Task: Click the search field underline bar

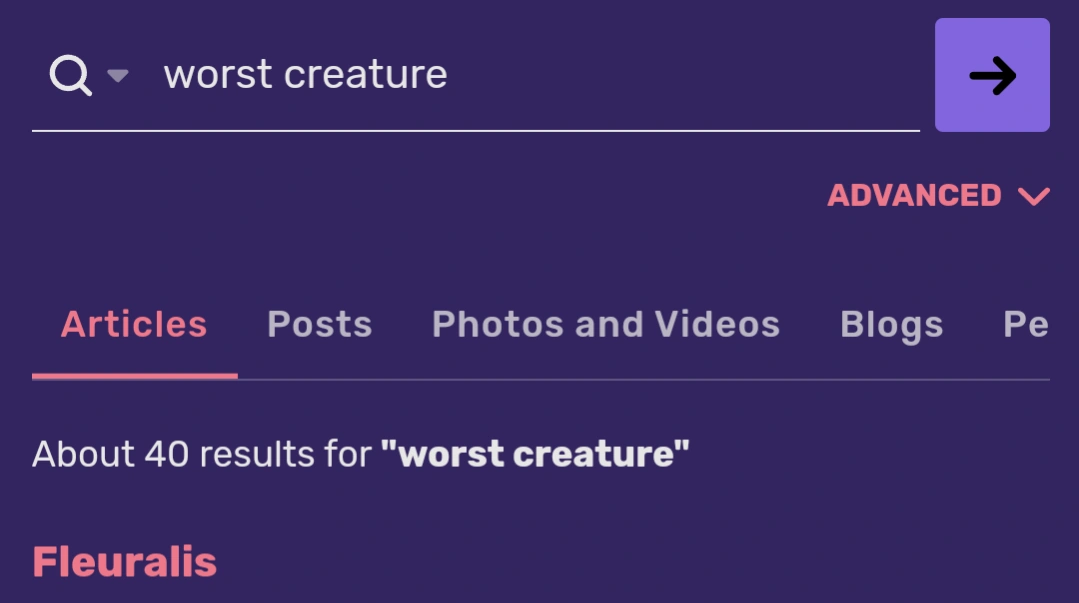Action: pos(475,128)
